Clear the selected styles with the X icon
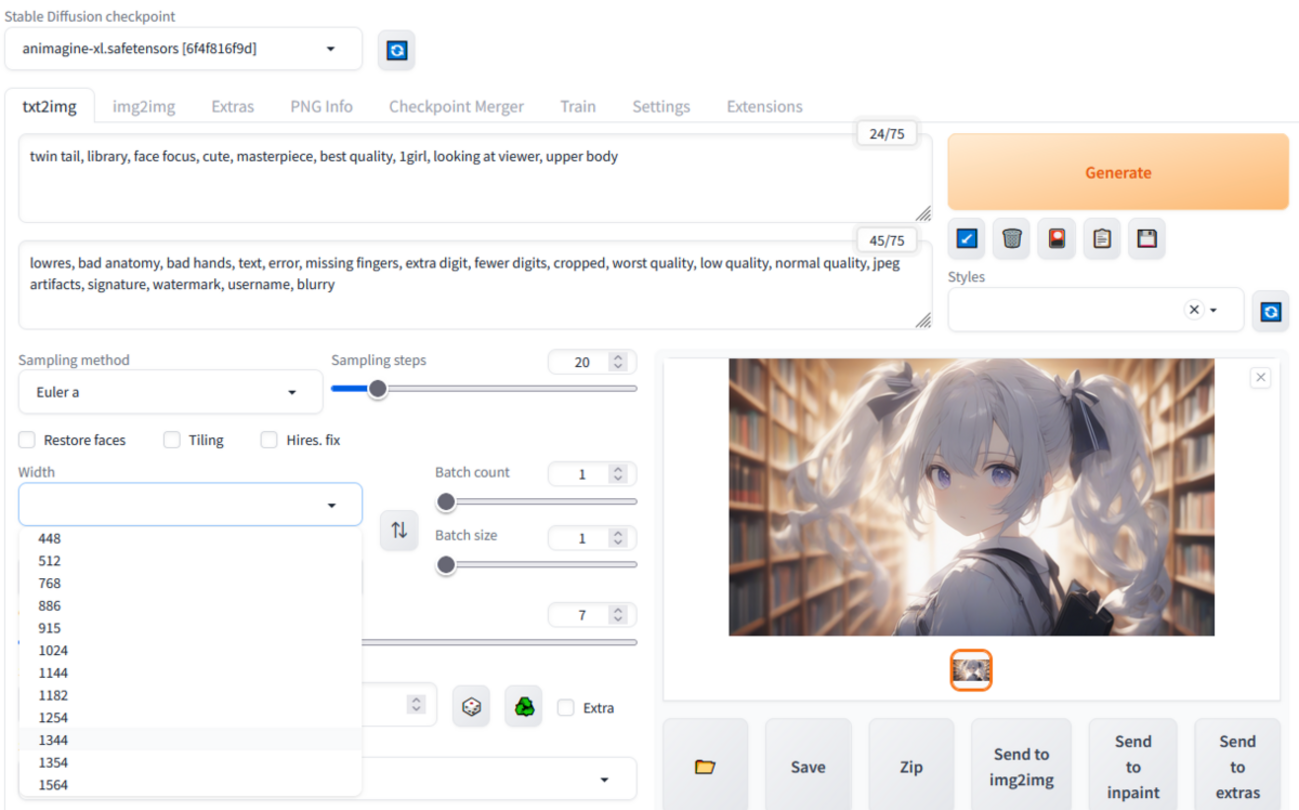 click(x=1194, y=310)
